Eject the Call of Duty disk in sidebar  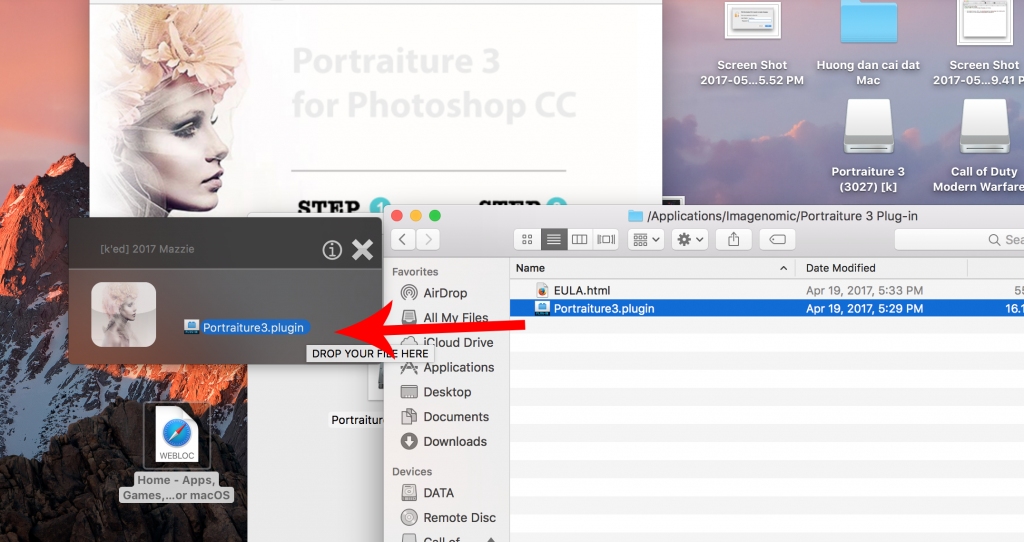click(490, 539)
